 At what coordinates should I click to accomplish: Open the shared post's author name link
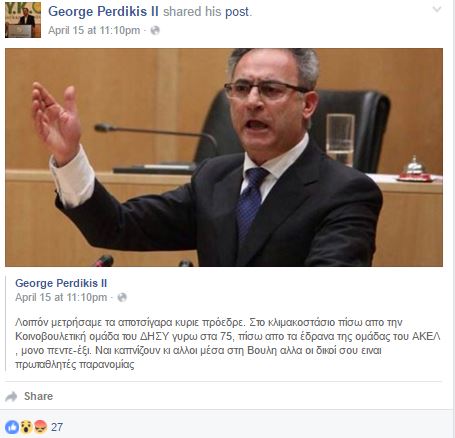[x=61, y=283]
